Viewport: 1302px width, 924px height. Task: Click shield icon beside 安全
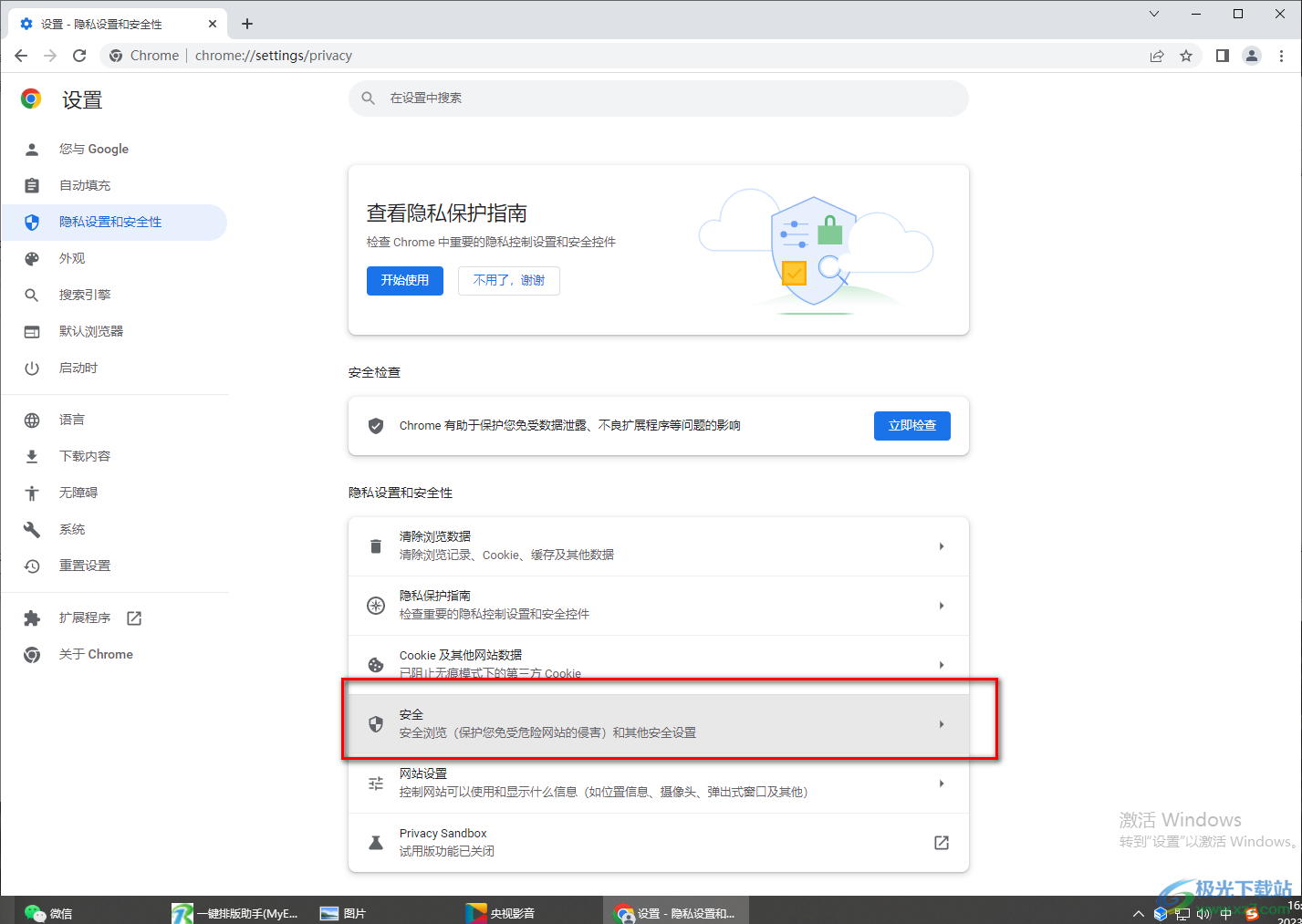(376, 724)
